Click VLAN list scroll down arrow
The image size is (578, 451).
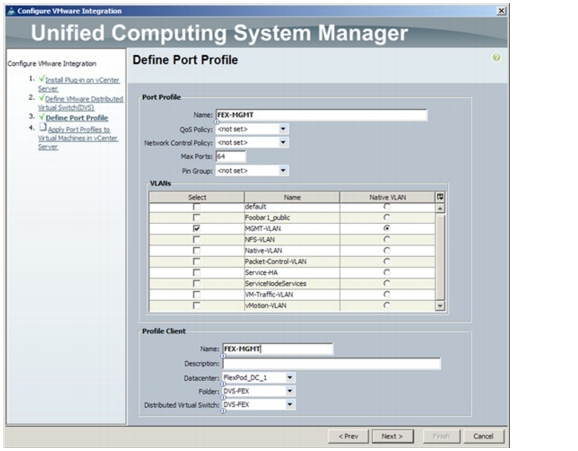coord(440,306)
